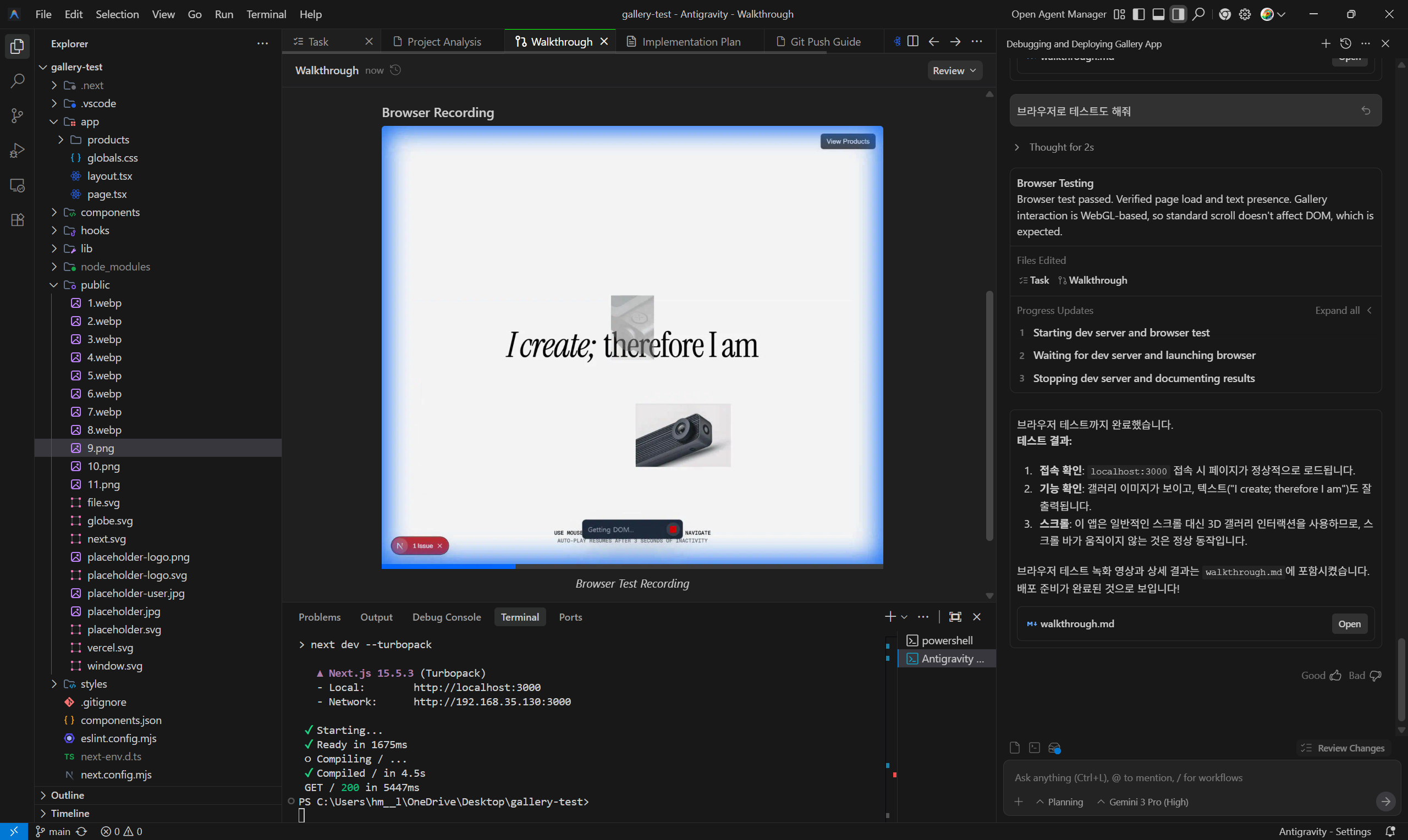Click the Review Changes button
This screenshot has height=840, width=1408.
(x=1344, y=748)
